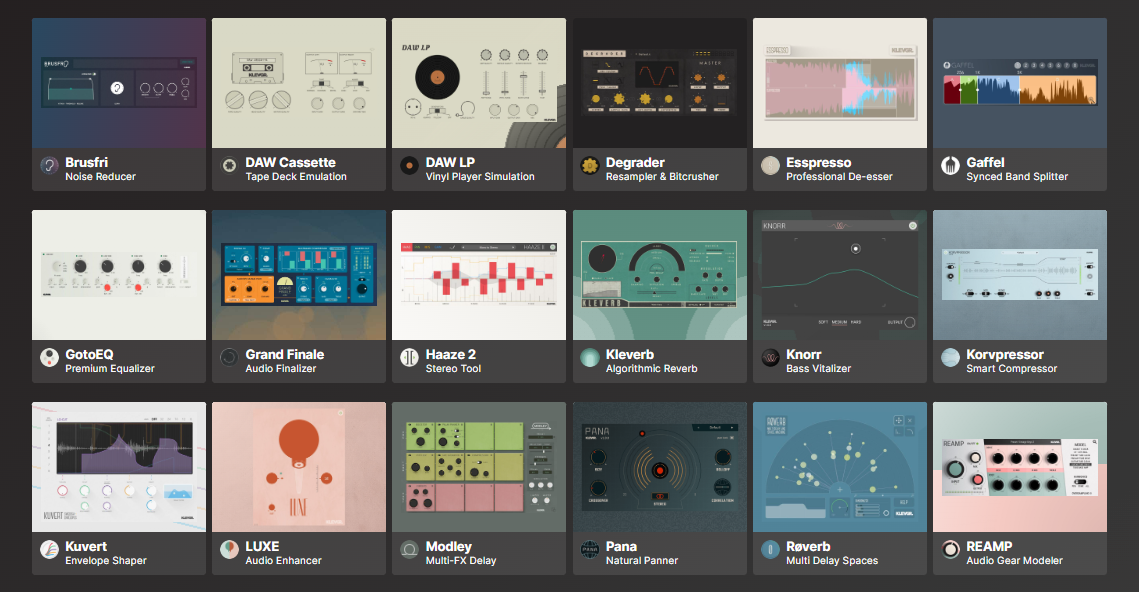Open the GotoEQ equalizer preview image

tap(119, 275)
